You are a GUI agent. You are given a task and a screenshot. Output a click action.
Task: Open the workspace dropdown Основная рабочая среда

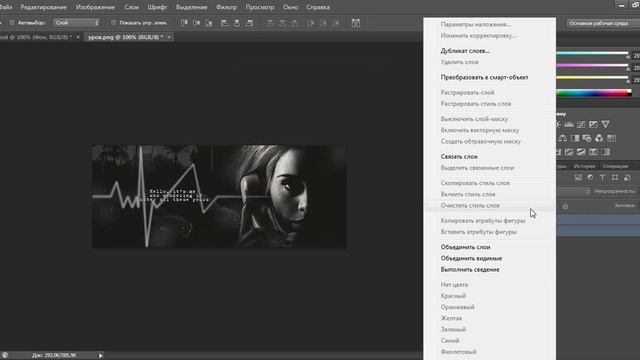point(602,23)
